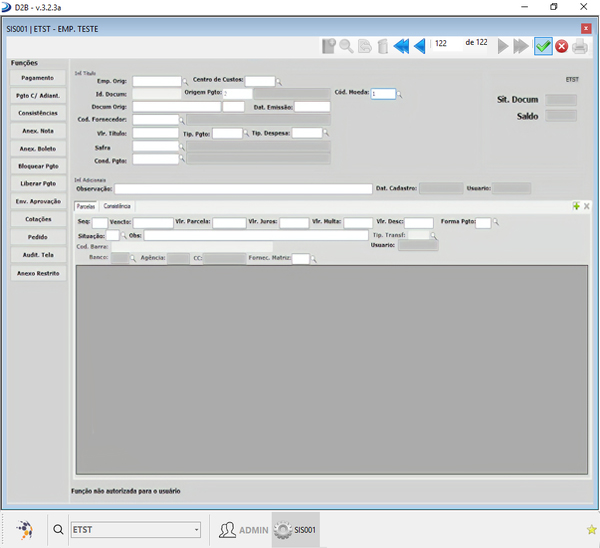The width and height of the screenshot is (600, 548).
Task: Click the Pagamento function button
Action: 38,78
